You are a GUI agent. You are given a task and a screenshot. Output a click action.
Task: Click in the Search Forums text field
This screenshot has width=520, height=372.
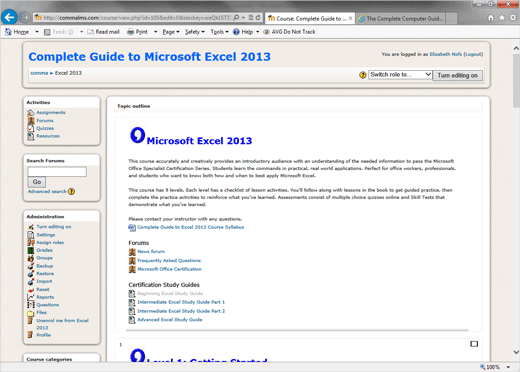click(x=57, y=172)
